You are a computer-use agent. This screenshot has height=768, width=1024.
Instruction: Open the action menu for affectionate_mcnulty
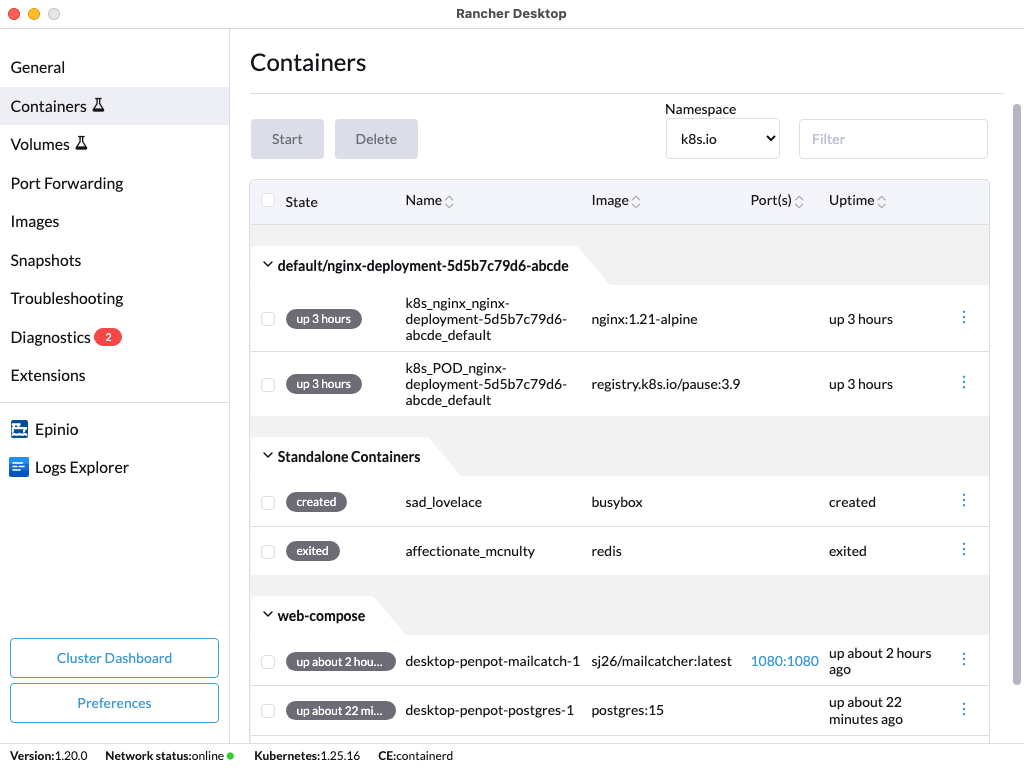pos(964,549)
